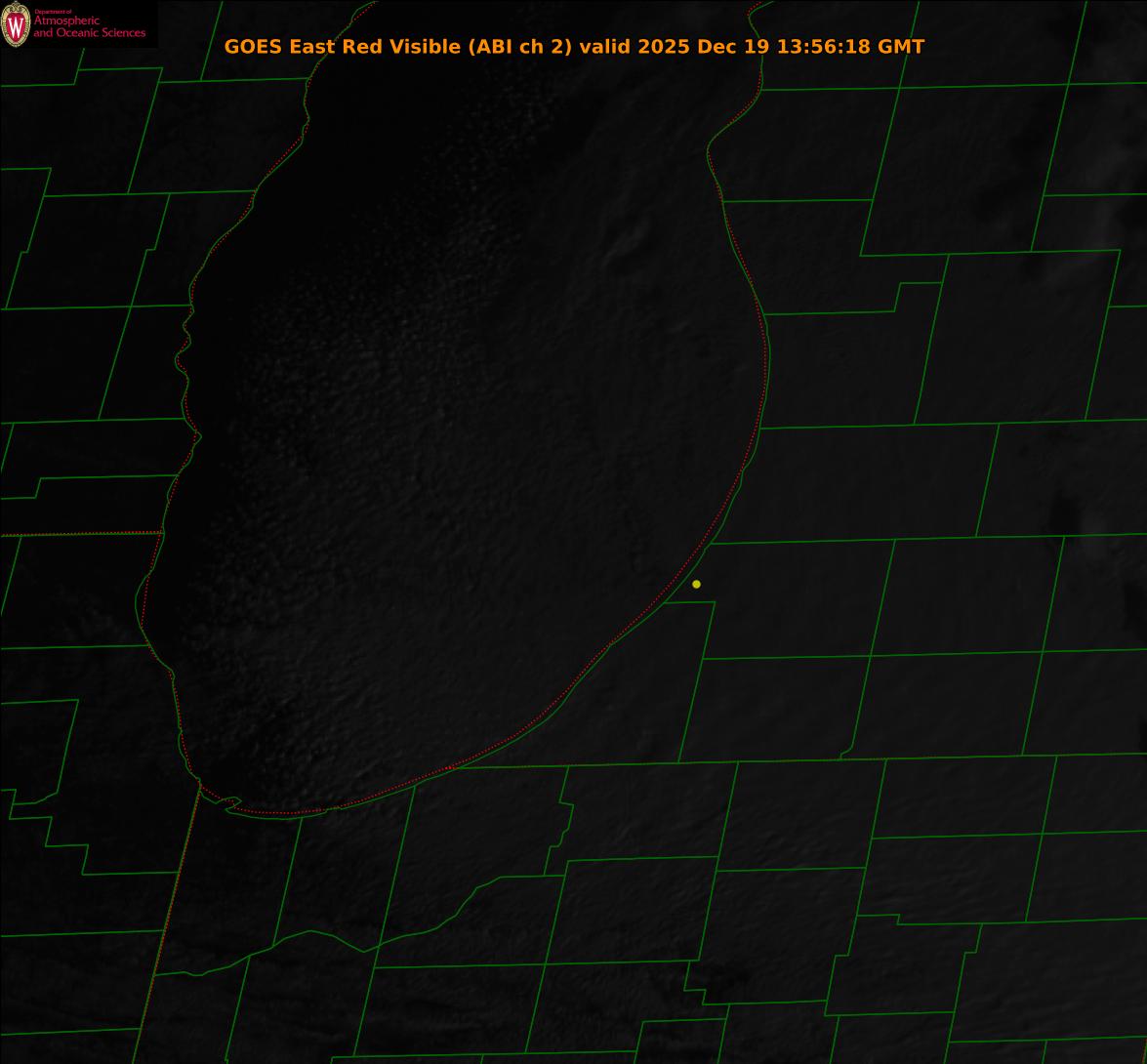Click the UW crest logo
1147x1064 pixels.
(x=16, y=24)
